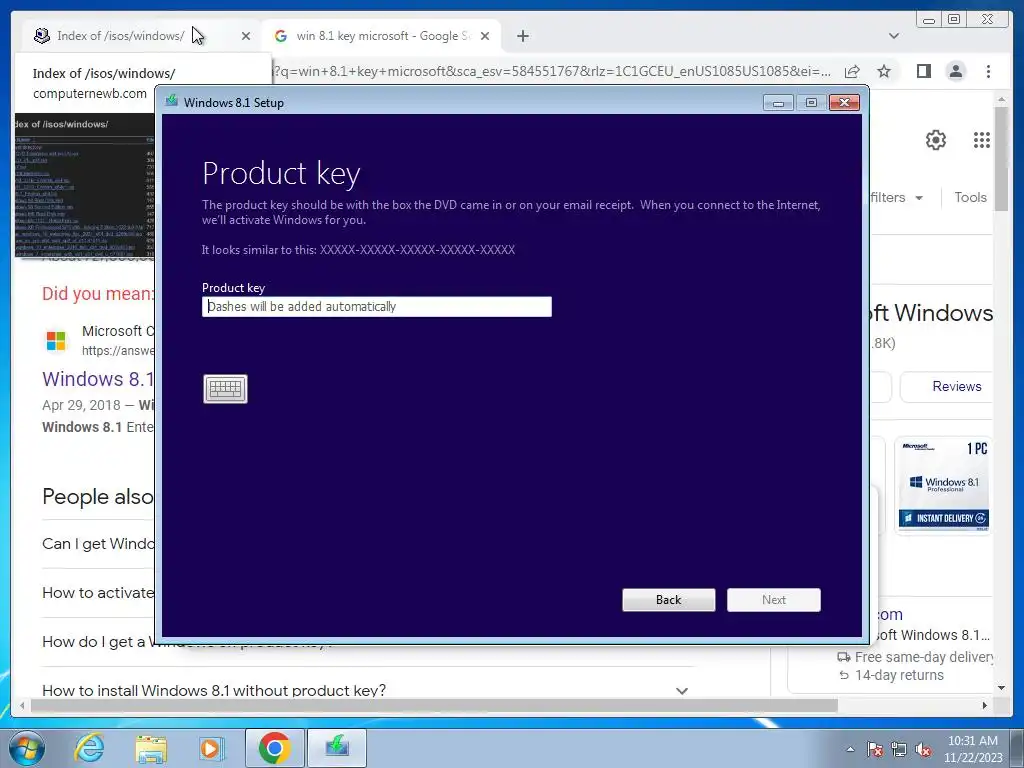Switch to the Index of /isos/windows/ tab
Viewport: 1024px width, 768px height.
[121, 36]
